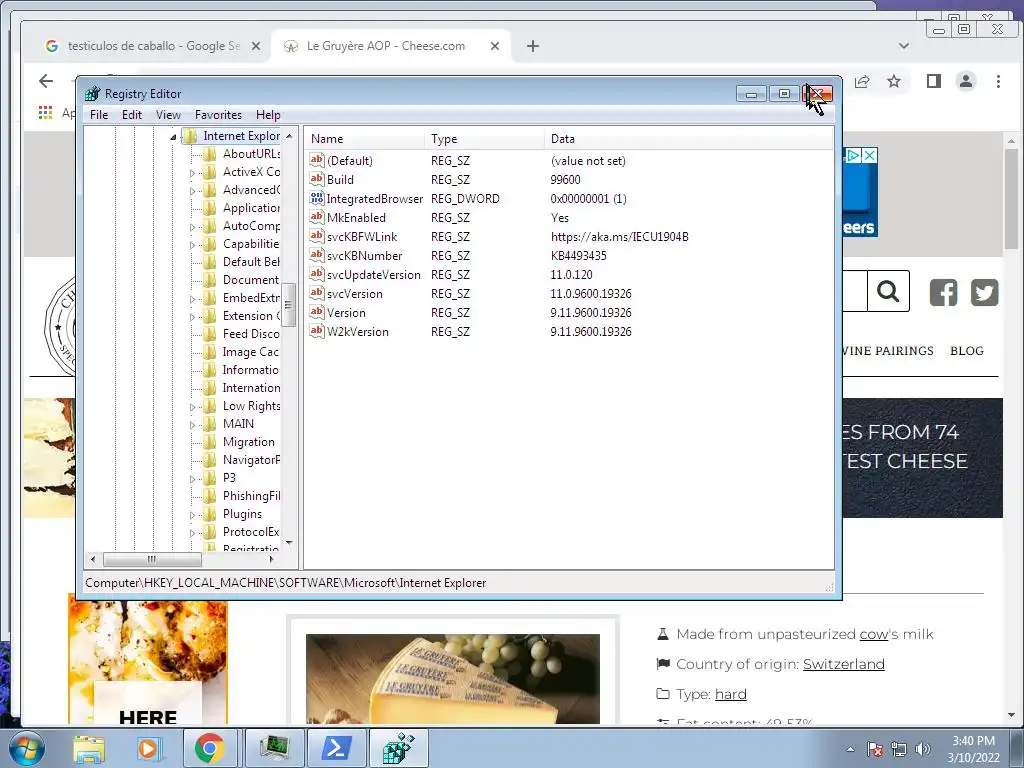This screenshot has height=768, width=1024.
Task: Select the International key in the tree
Action: click(x=251, y=388)
